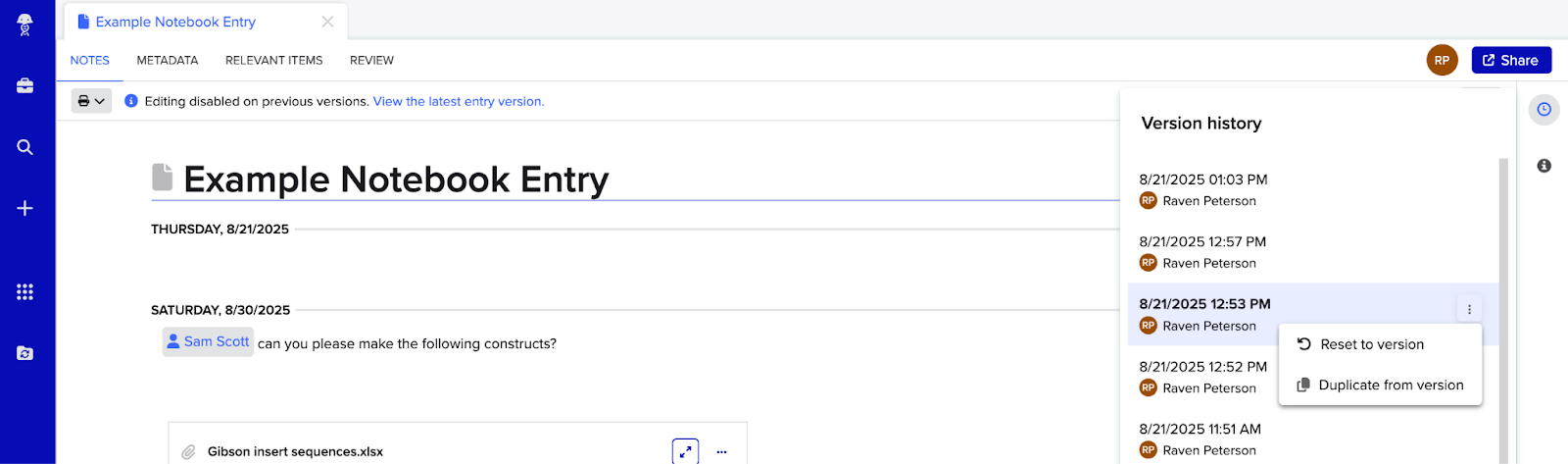Toggle the version history clock icon
Image resolution: width=1568 pixels, height=464 pixels.
click(x=1543, y=109)
